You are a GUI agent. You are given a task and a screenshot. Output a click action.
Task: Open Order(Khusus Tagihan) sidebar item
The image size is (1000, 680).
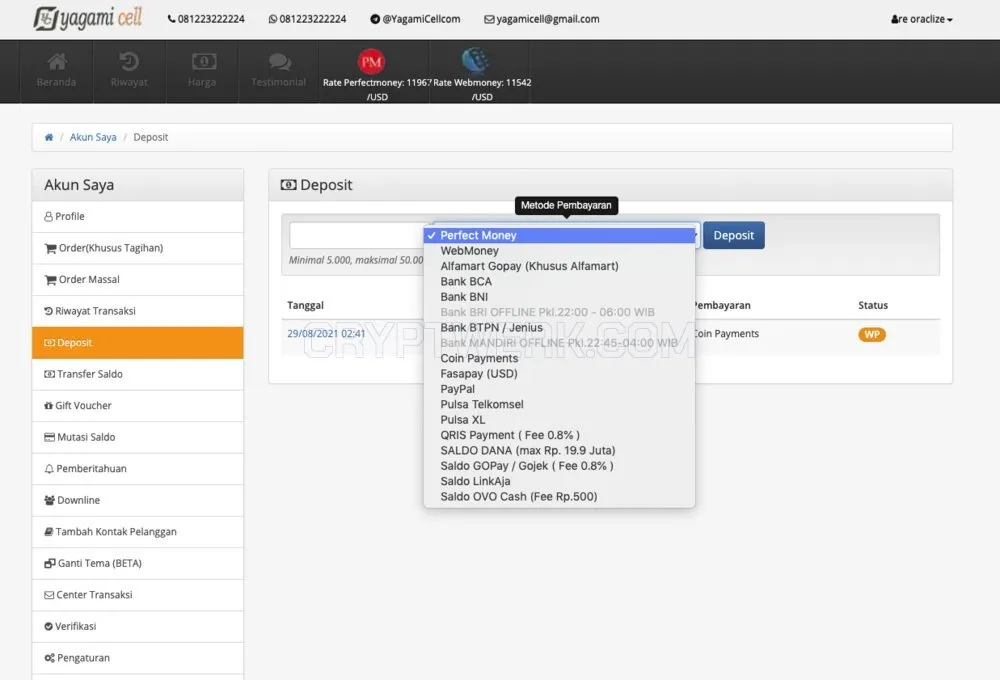point(138,248)
